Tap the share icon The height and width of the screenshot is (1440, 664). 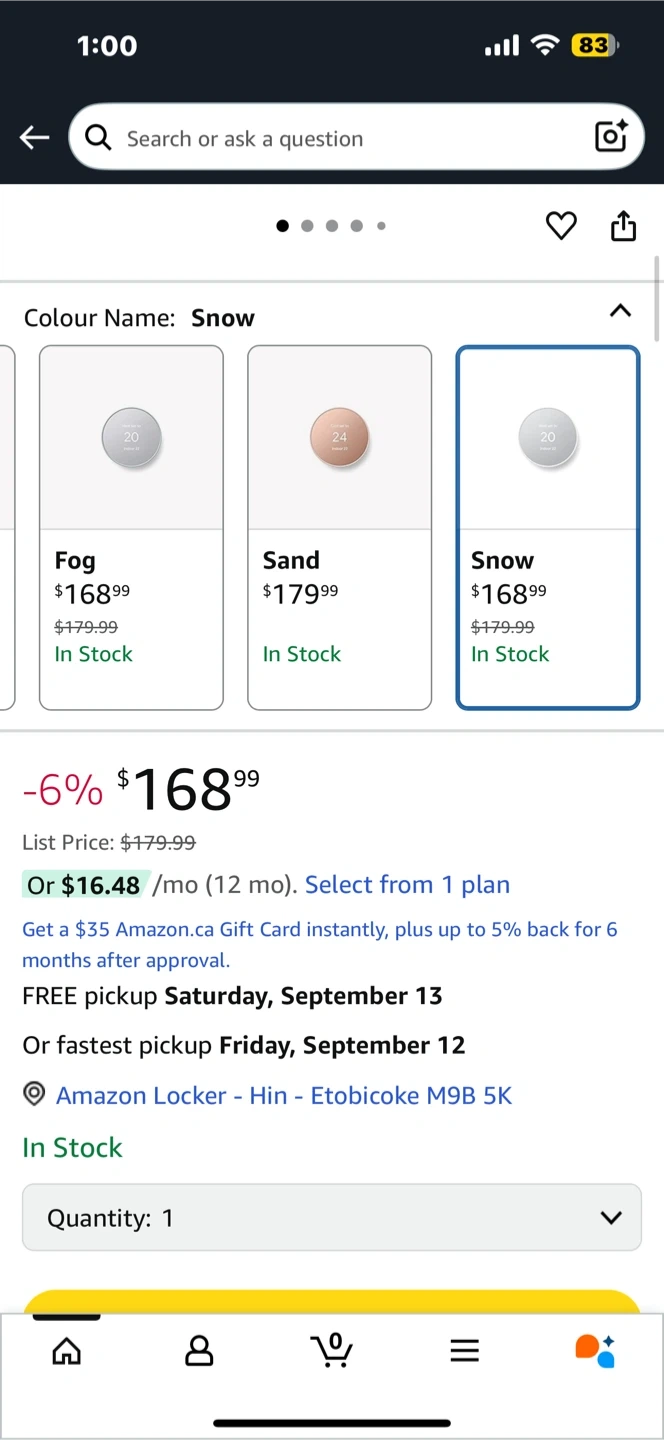(623, 226)
